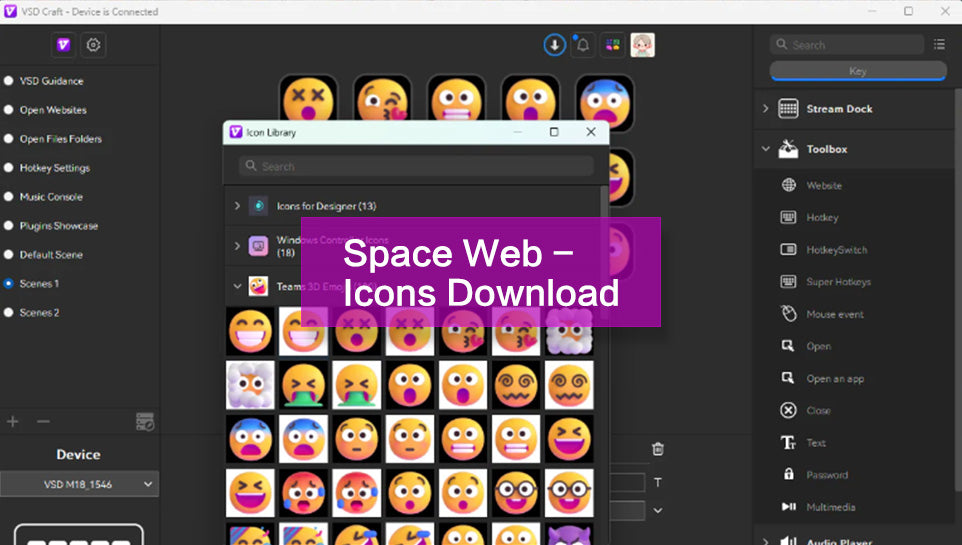The height and width of the screenshot is (545, 962).
Task: Pick the nerd glasses emoji on white
Action: click(x=569, y=493)
